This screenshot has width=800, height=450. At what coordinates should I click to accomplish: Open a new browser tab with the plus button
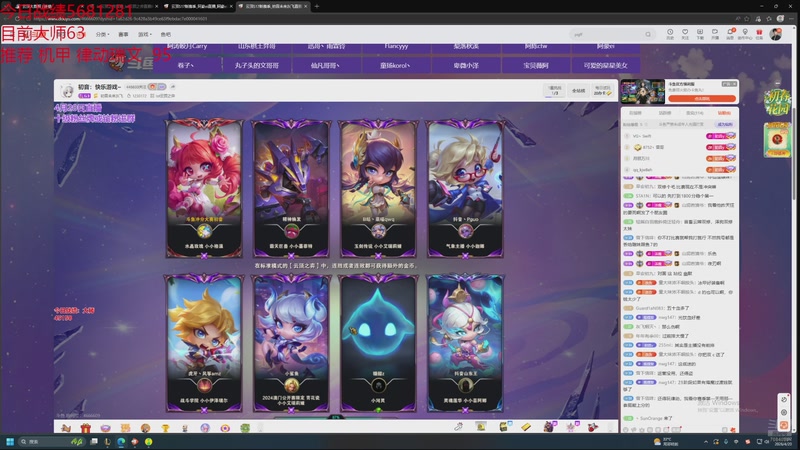point(317,6)
